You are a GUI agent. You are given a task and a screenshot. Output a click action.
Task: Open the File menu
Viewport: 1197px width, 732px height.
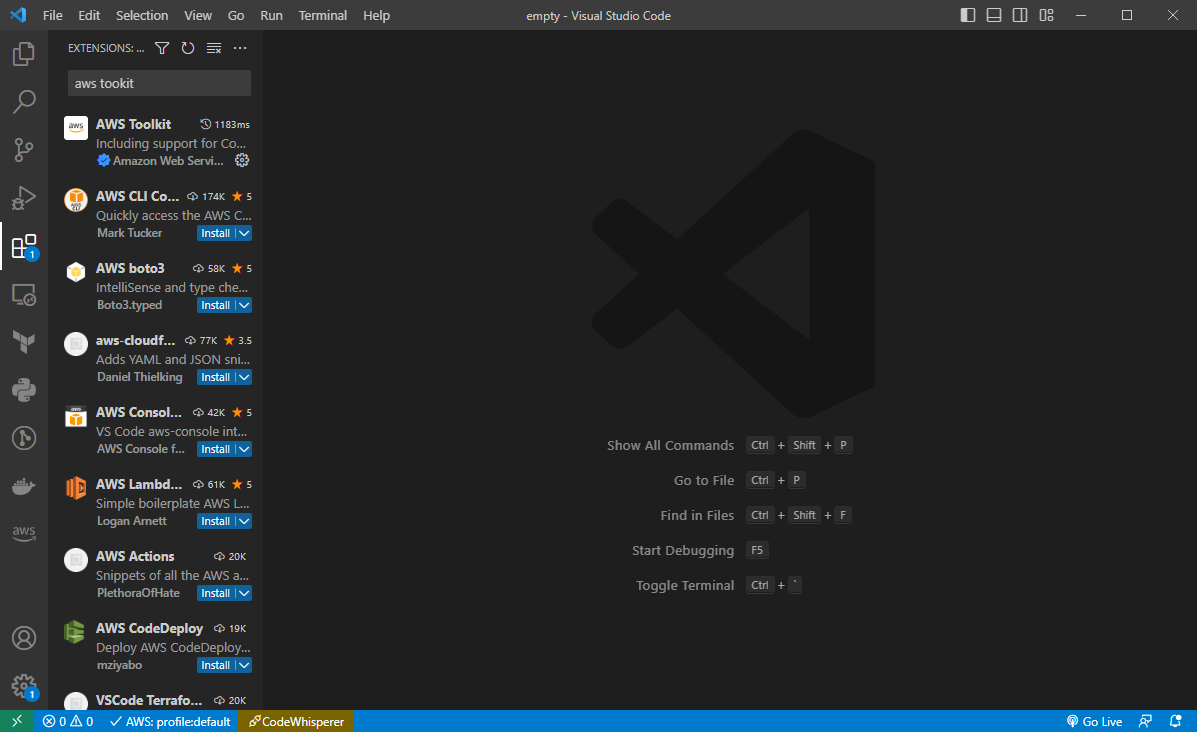coord(53,15)
